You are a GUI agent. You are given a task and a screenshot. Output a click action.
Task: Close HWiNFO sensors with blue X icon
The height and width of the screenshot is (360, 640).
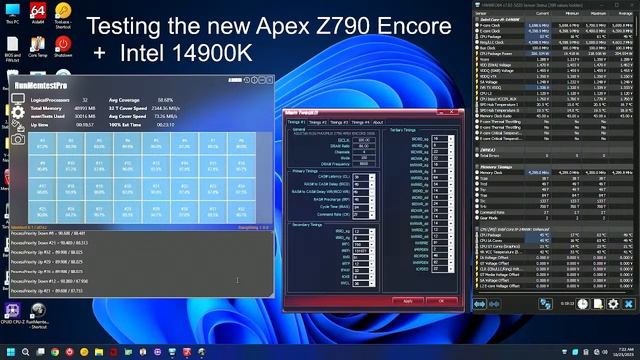629,304
